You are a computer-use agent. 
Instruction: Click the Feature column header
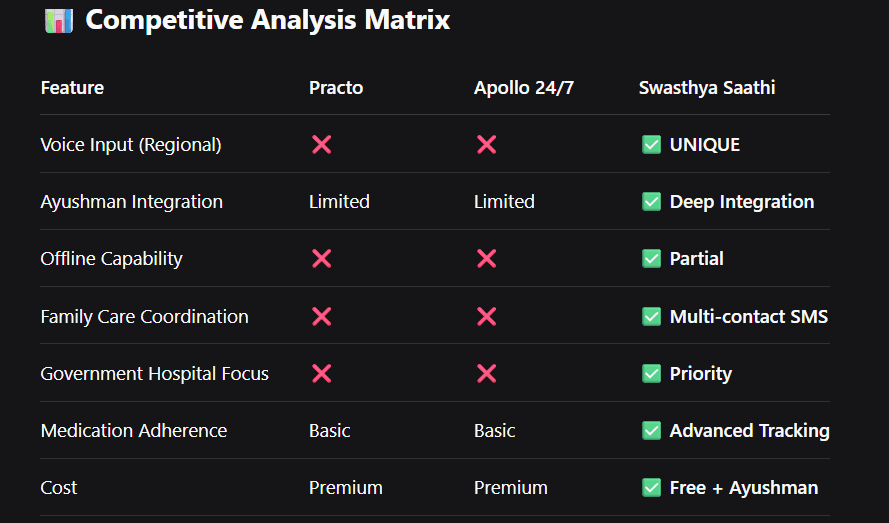coord(72,88)
